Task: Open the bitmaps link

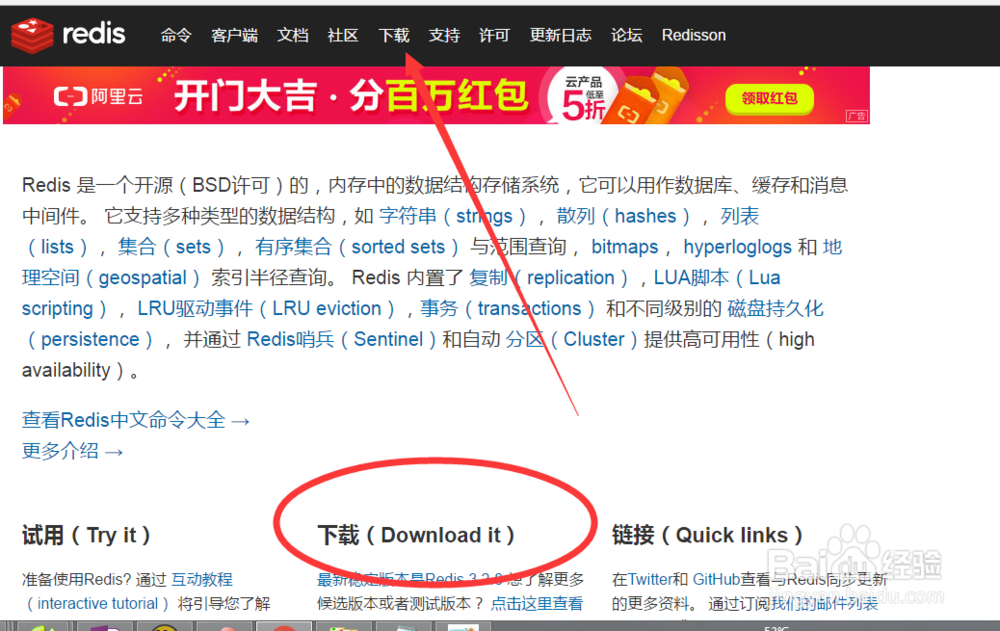Action: (x=624, y=246)
